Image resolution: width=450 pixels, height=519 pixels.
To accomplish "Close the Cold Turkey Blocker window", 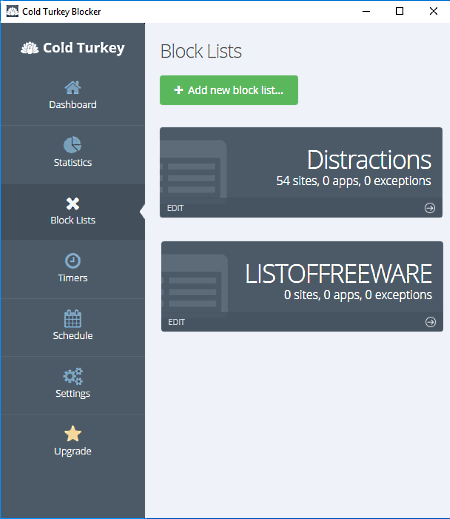I will [433, 11].
